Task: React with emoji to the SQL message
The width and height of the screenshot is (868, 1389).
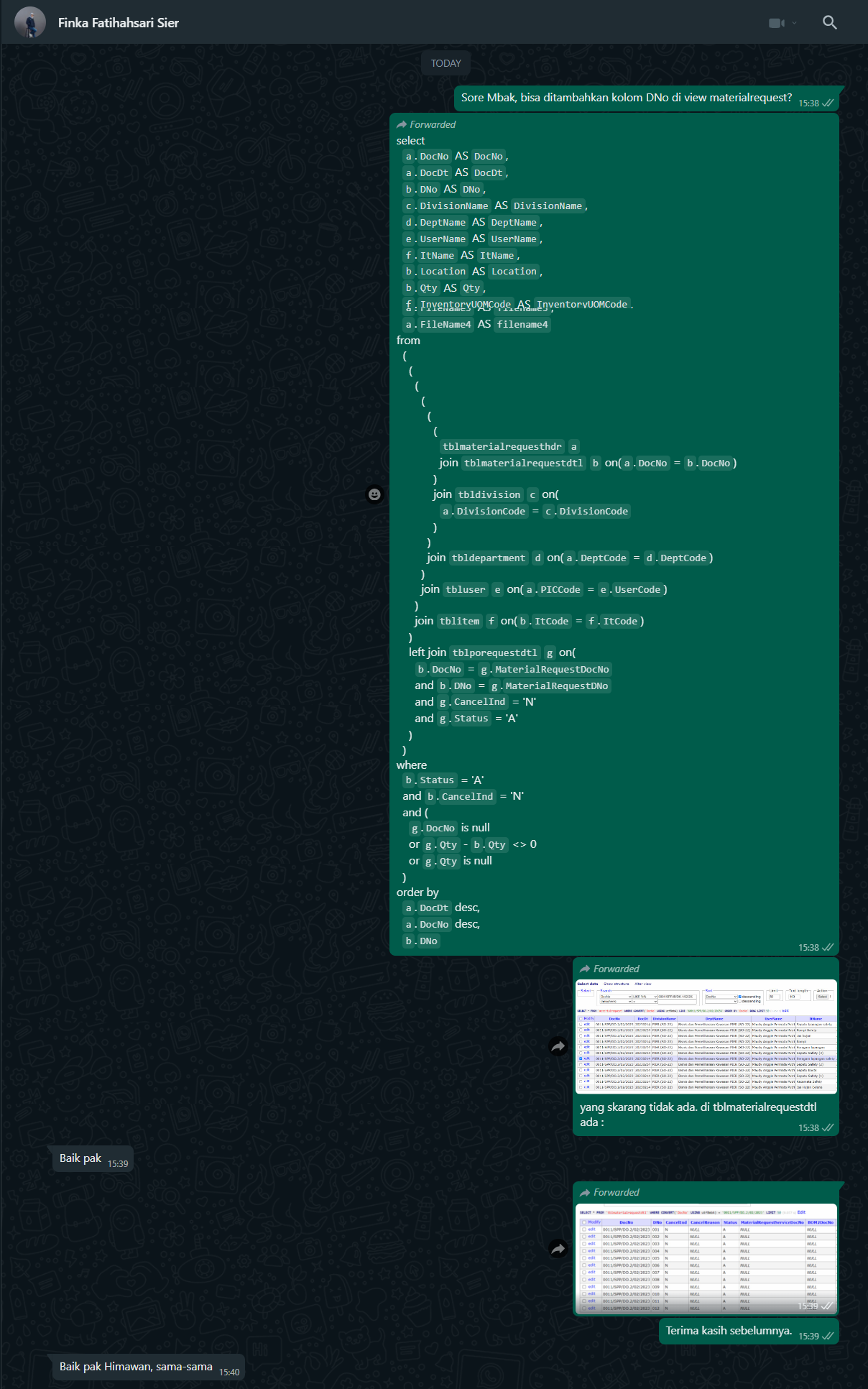Action: point(374,494)
